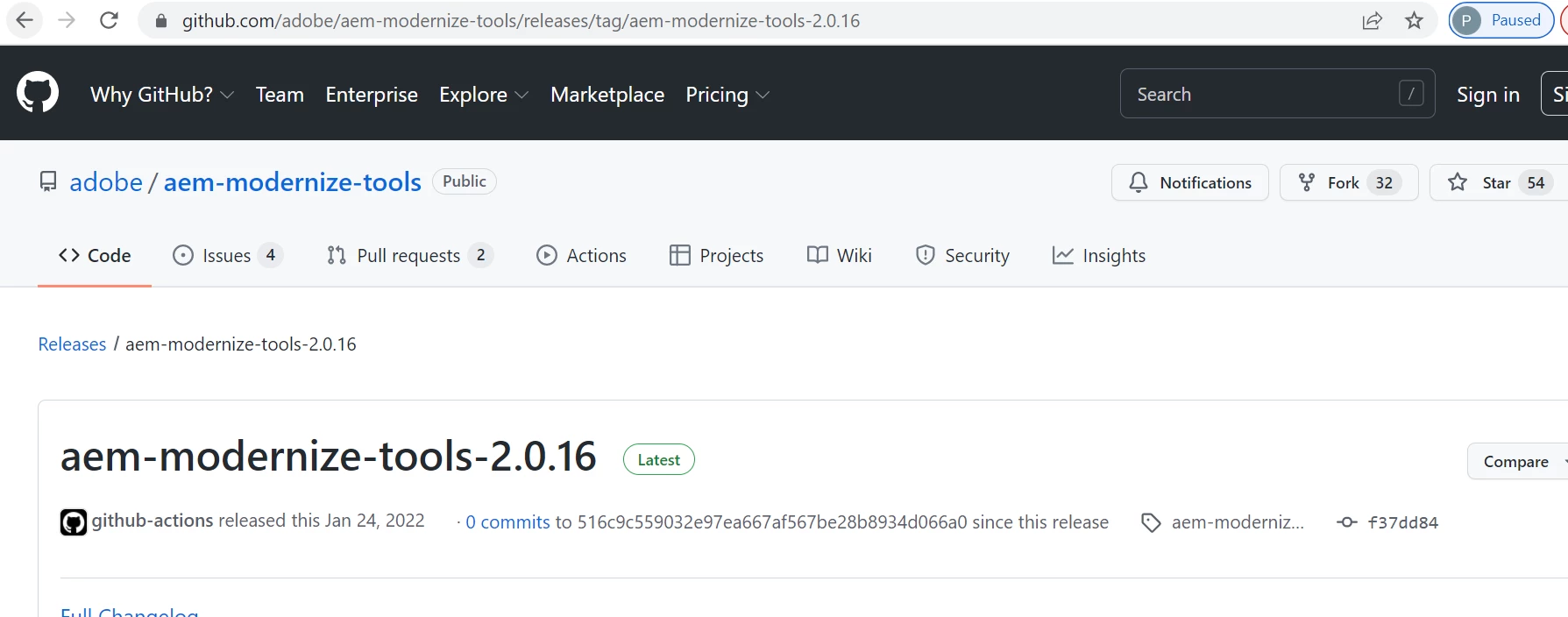The image size is (1568, 617).
Task: Click the aem-modernize-tools-2.0.16 release title
Action: click(329, 457)
